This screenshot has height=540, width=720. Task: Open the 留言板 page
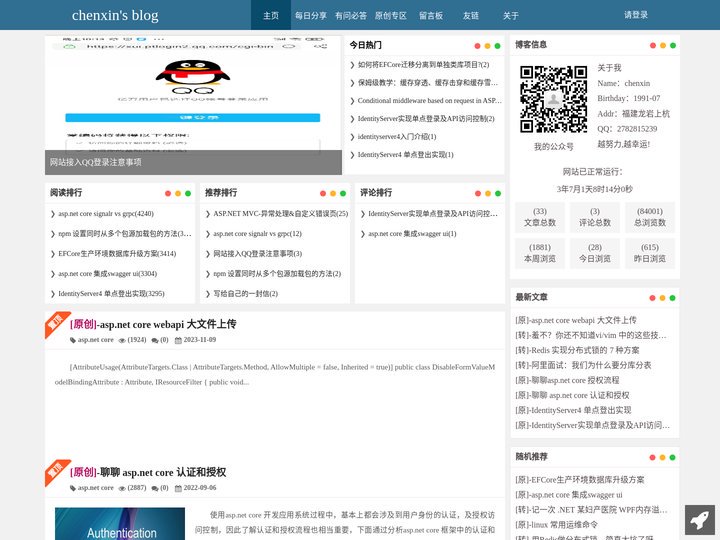(x=431, y=15)
